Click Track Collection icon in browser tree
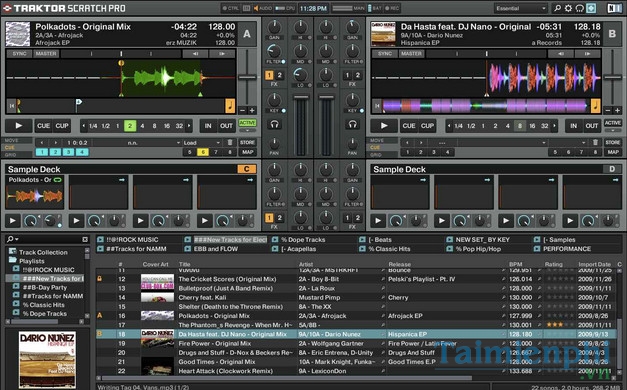This screenshot has height=390, width=627. point(13,252)
